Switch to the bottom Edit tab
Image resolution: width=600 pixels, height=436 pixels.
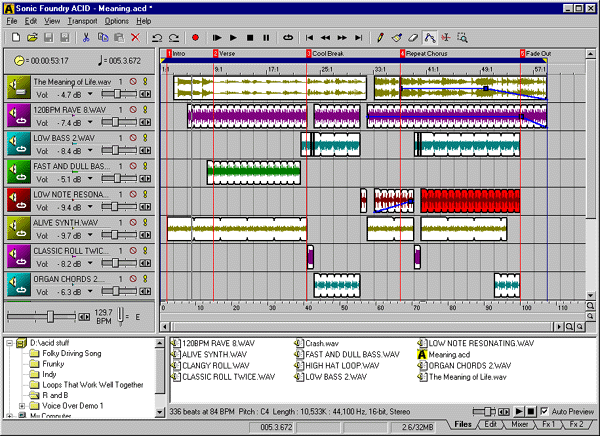491,424
